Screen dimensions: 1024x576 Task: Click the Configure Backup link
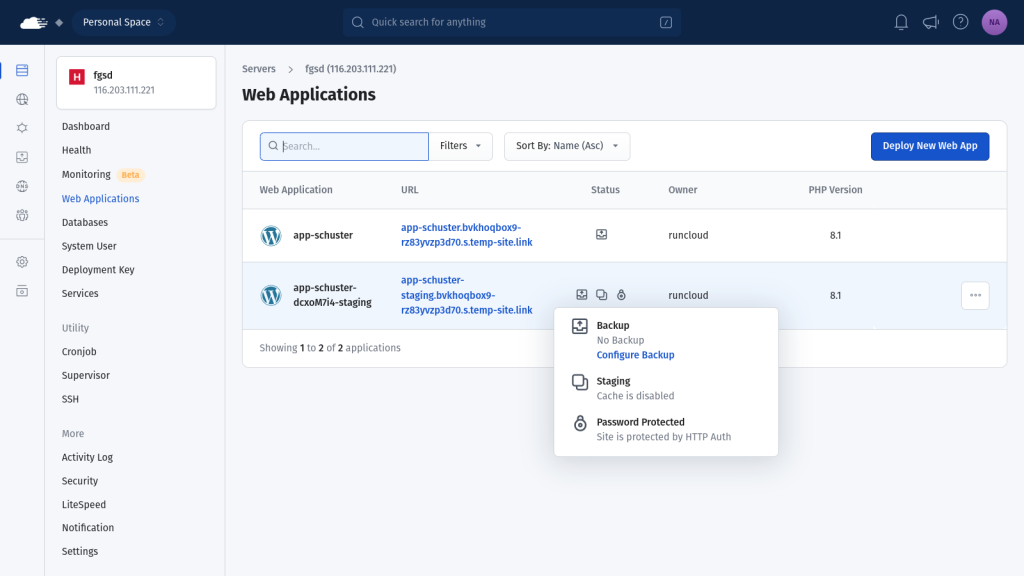click(x=635, y=355)
